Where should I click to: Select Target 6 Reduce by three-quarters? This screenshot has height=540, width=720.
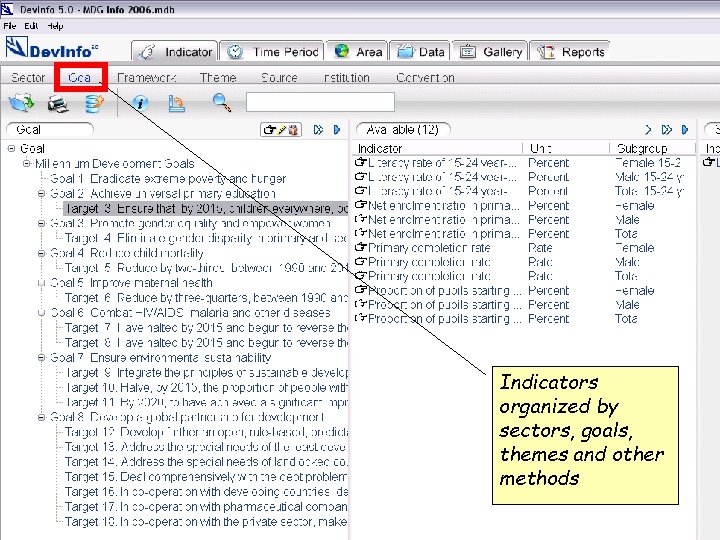(x=206, y=298)
